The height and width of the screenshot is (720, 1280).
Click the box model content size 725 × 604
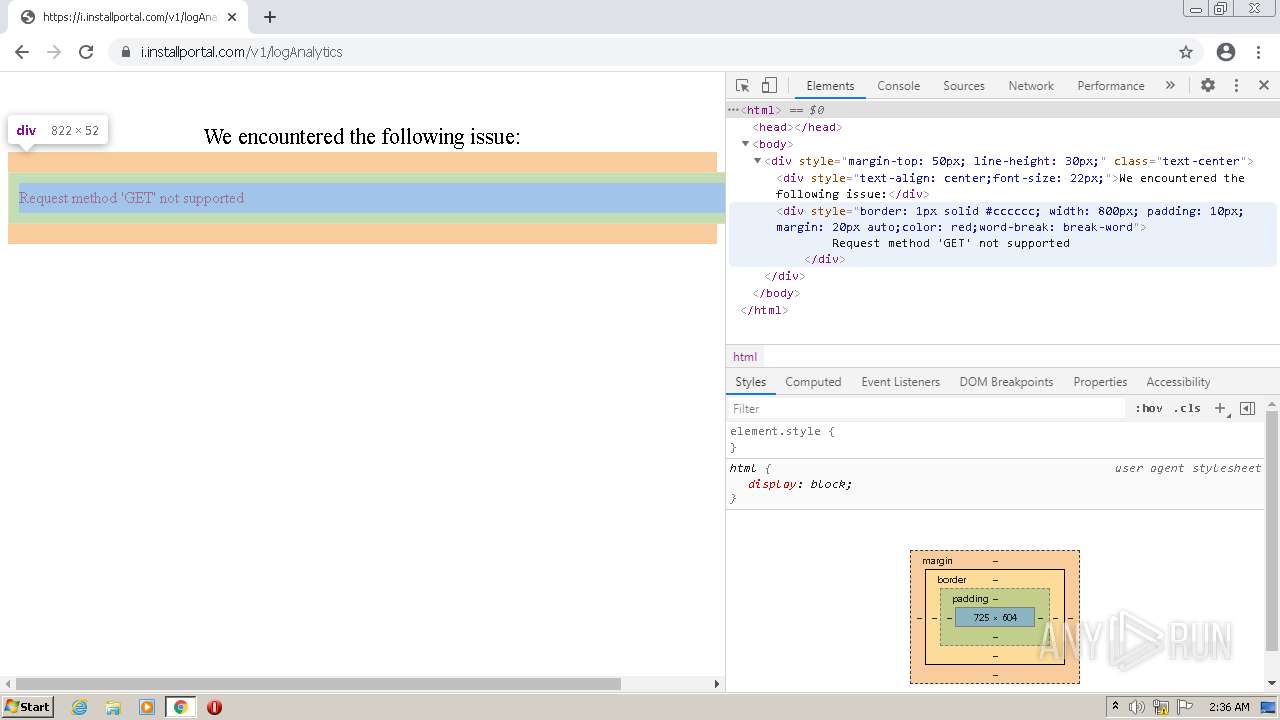point(995,618)
